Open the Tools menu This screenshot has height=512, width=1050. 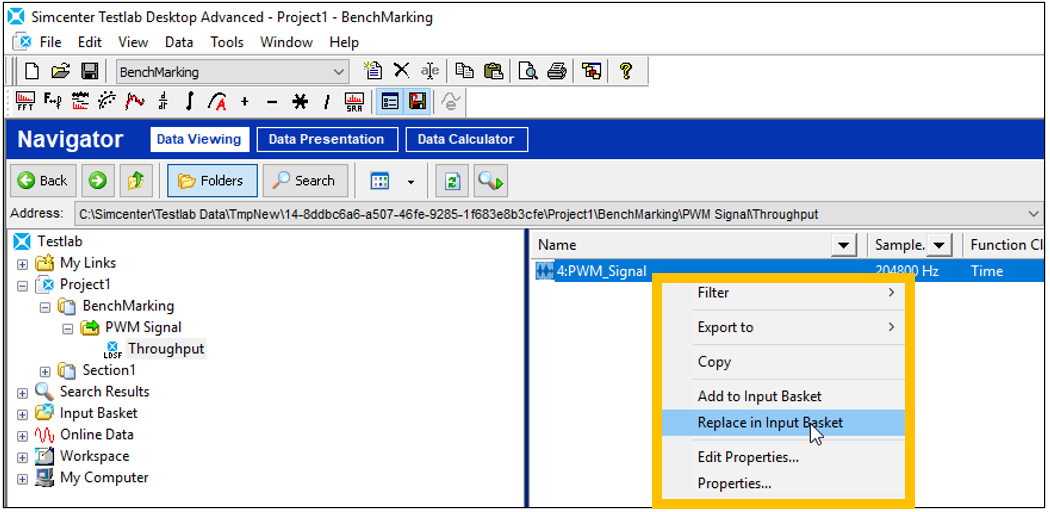tap(227, 42)
